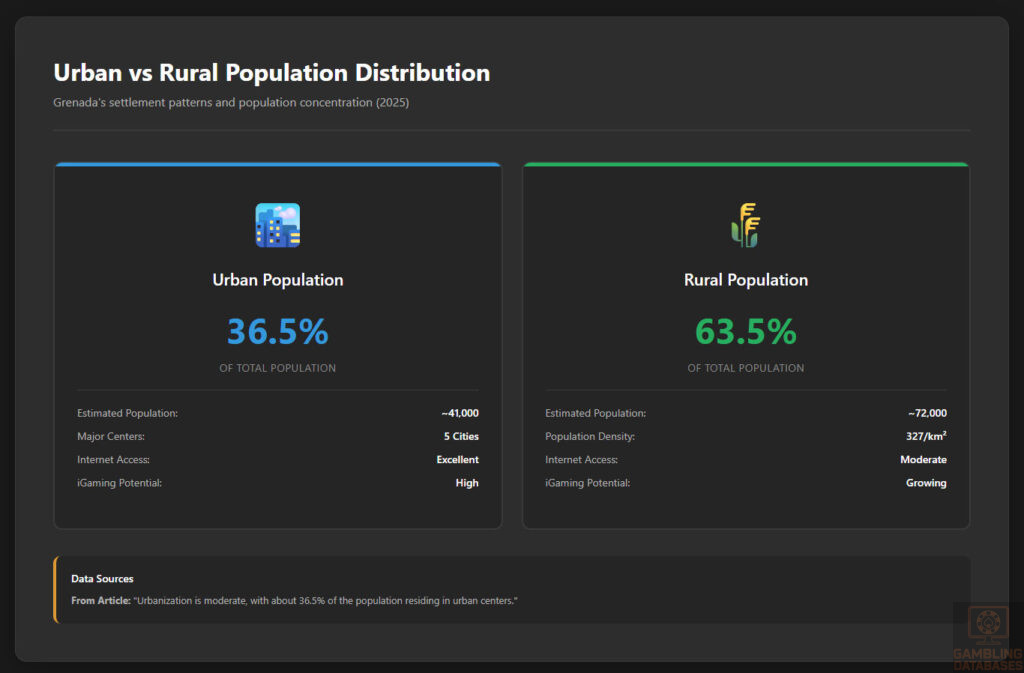1024x673 pixels.
Task: Select the Grenada settlement patterns subtitle
Action: coord(231,102)
